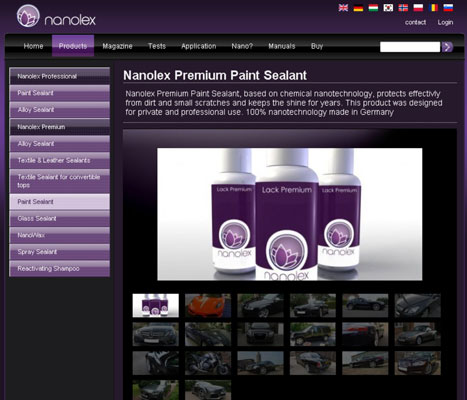The image size is (467, 400).
Task: Open the Magazine menu item
Action: coord(117,46)
